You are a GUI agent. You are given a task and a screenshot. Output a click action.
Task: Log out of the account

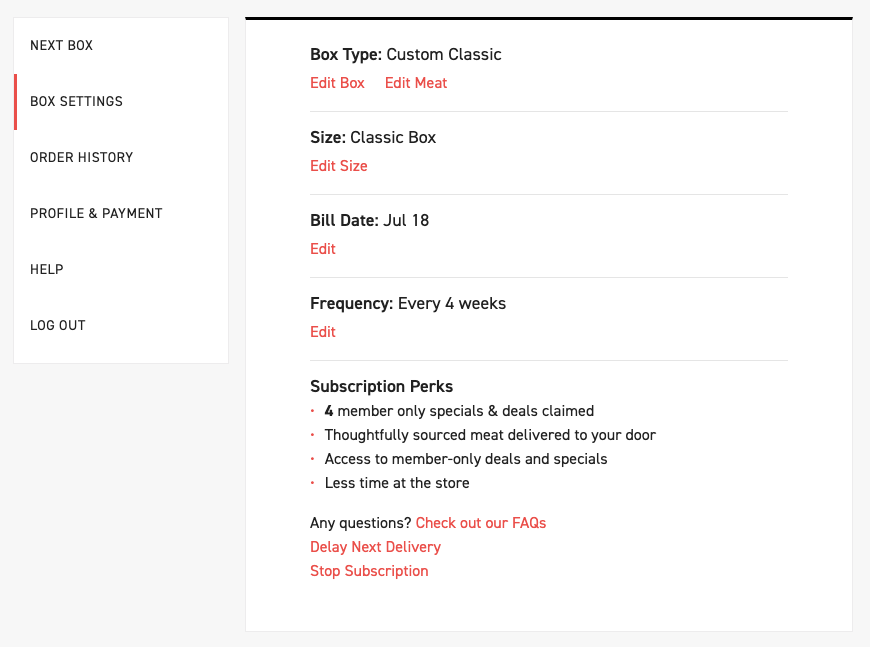[58, 326]
